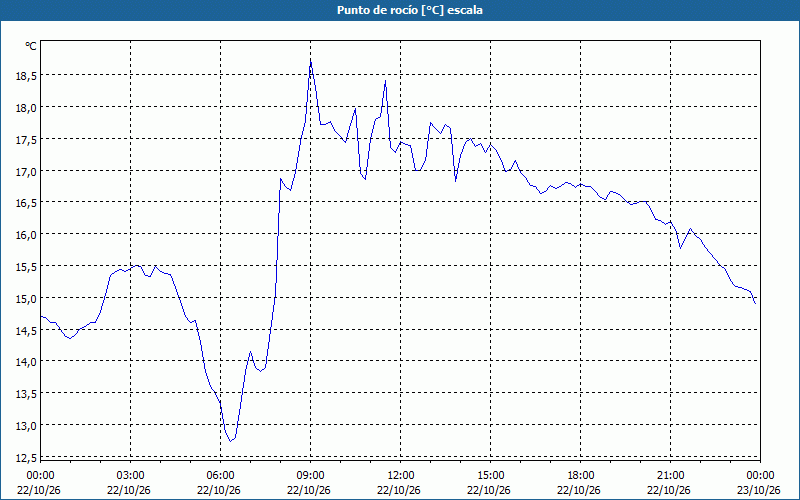Click the lowest dip of the blue curve
The height and width of the screenshot is (500, 800).
coord(231,441)
